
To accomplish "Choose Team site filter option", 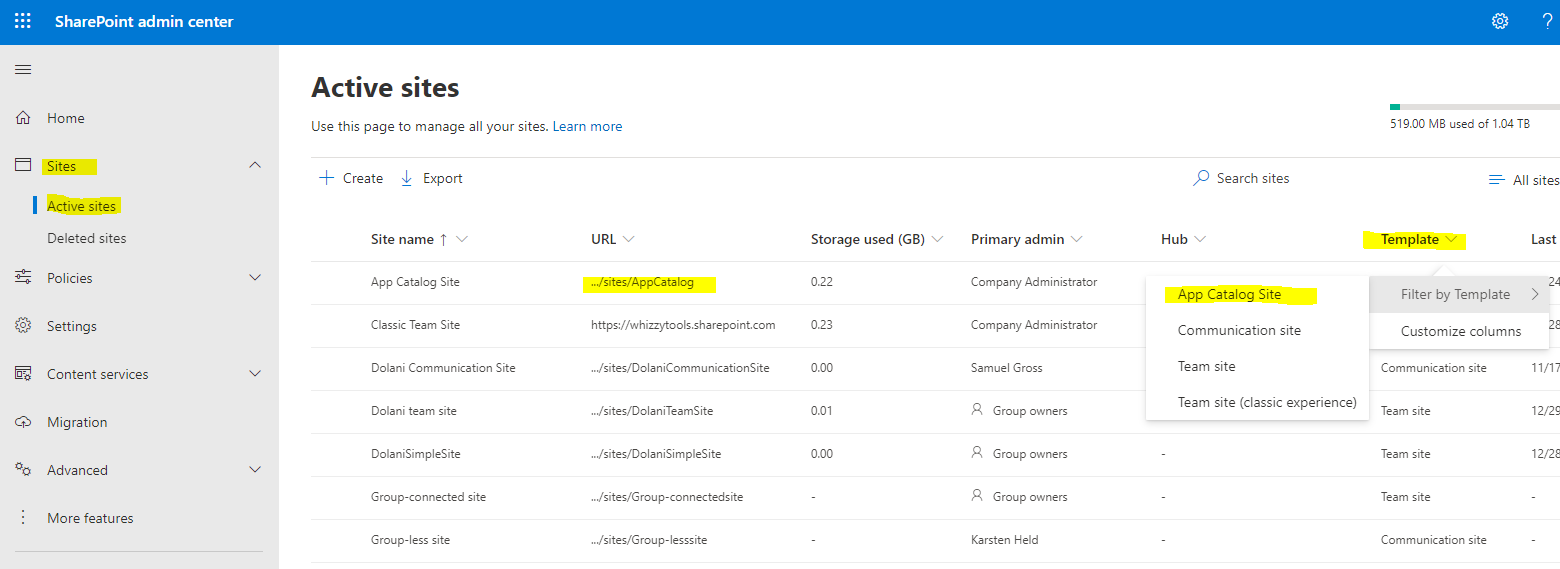I will 1257,366.
